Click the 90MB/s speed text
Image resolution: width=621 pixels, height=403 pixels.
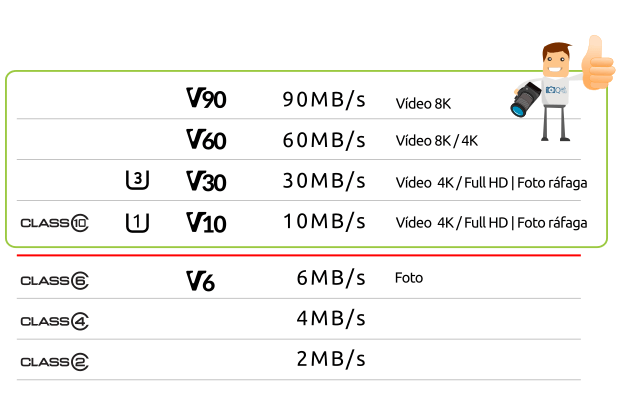click(x=324, y=99)
